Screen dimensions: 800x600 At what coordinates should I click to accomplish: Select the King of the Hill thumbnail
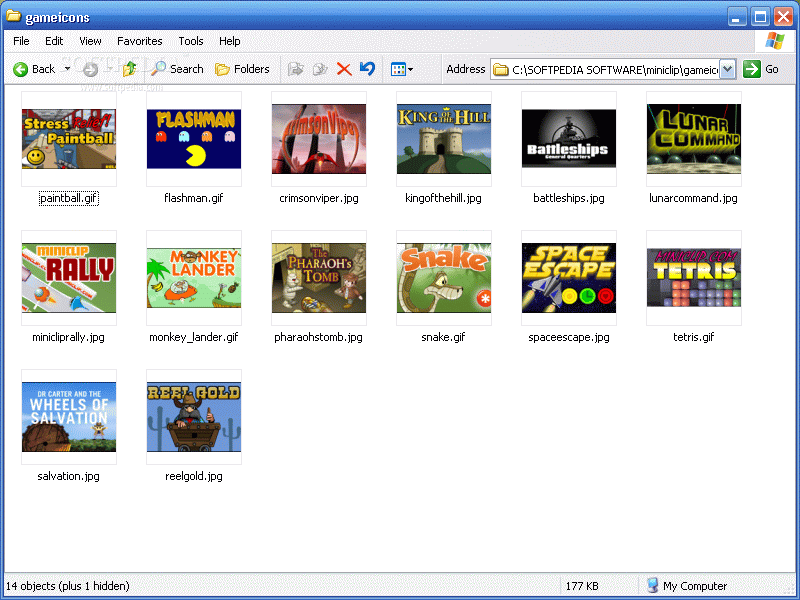click(x=444, y=139)
